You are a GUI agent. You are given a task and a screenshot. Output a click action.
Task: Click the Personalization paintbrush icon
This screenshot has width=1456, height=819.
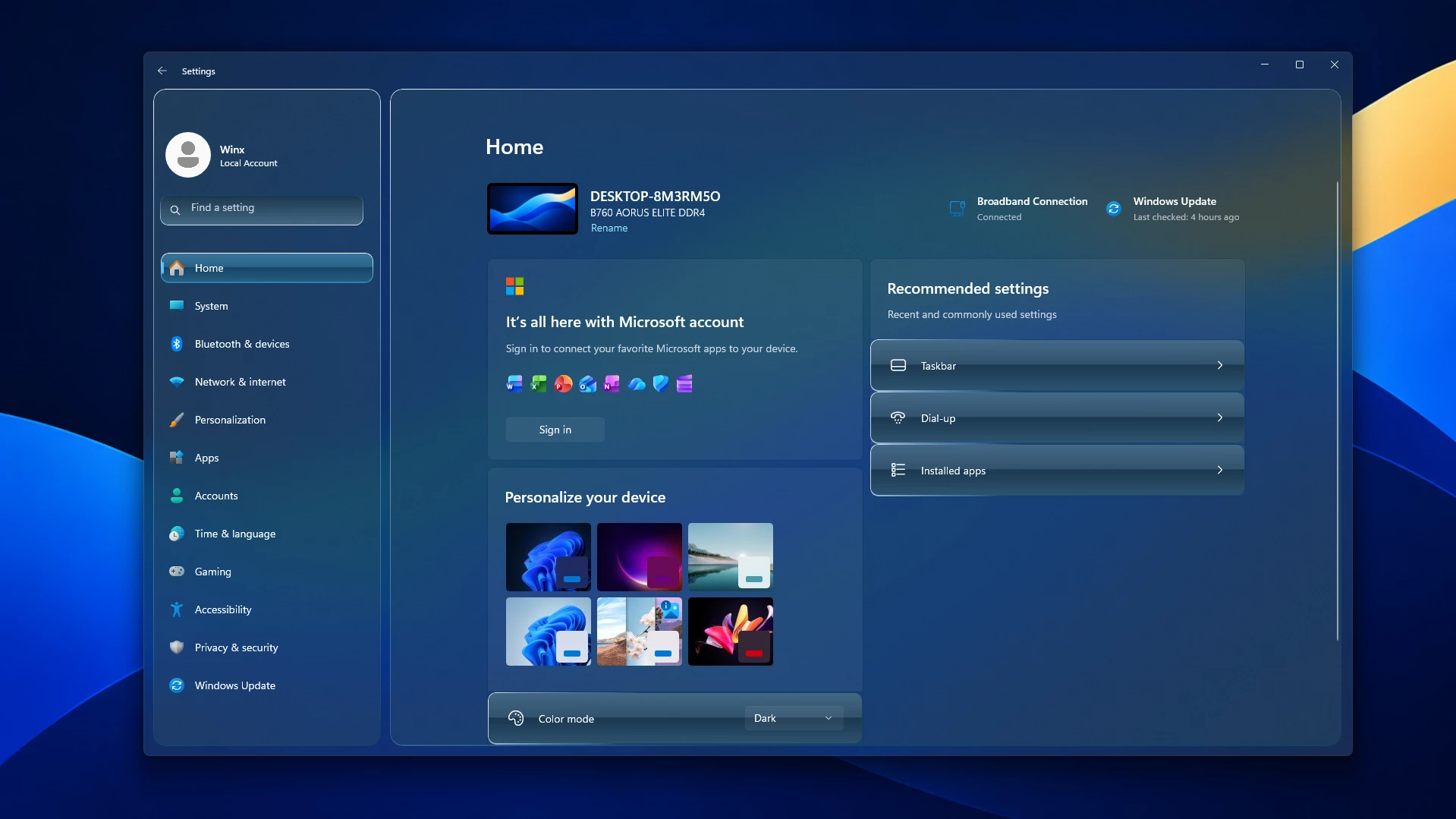(x=177, y=420)
